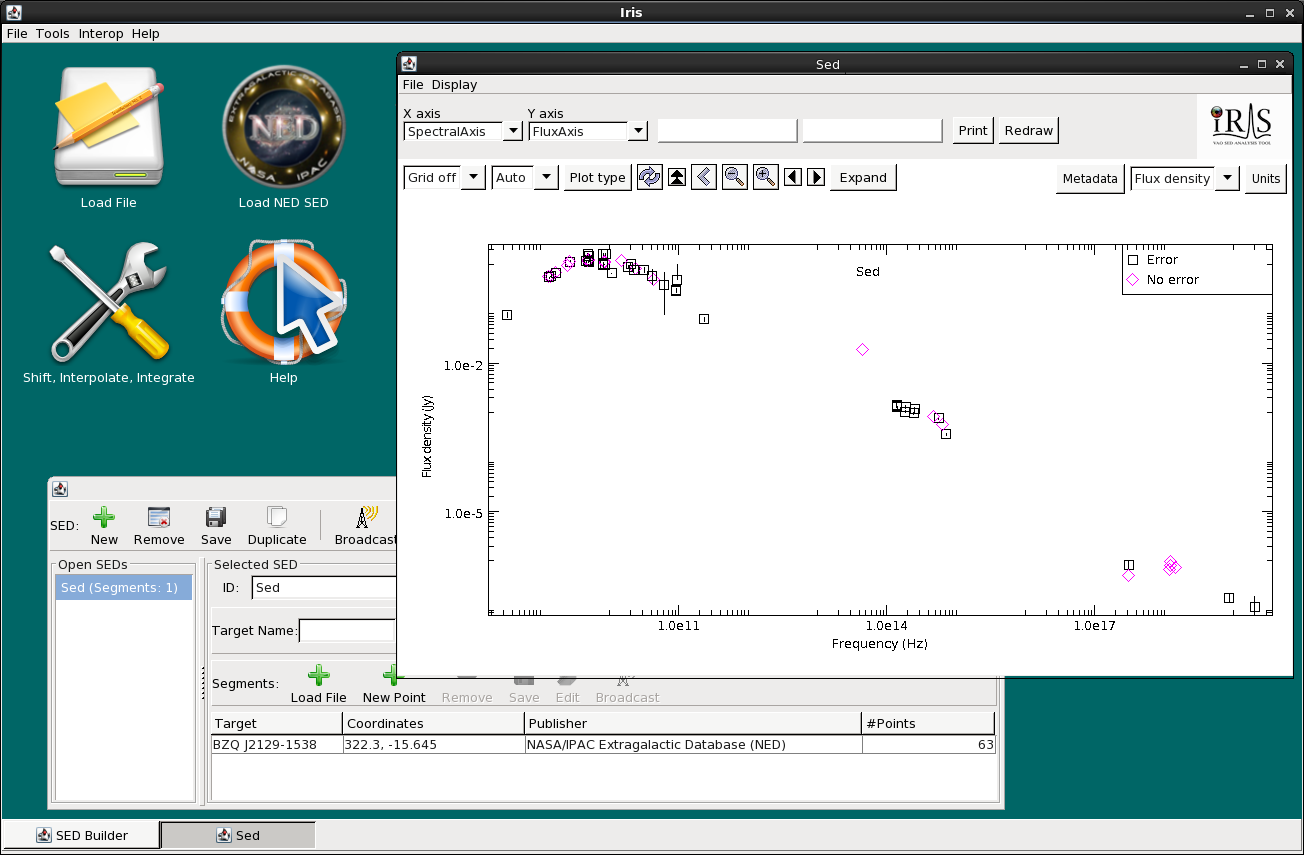The height and width of the screenshot is (855, 1304).
Task: Click the Redraw button
Action: click(1029, 131)
